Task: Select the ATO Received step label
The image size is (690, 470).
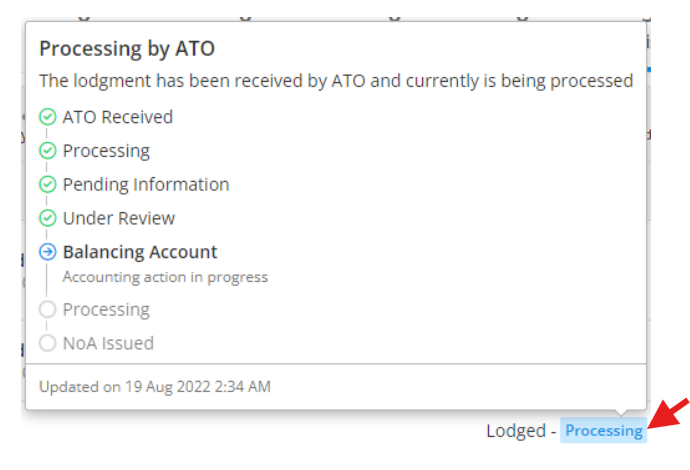Action: (x=118, y=117)
